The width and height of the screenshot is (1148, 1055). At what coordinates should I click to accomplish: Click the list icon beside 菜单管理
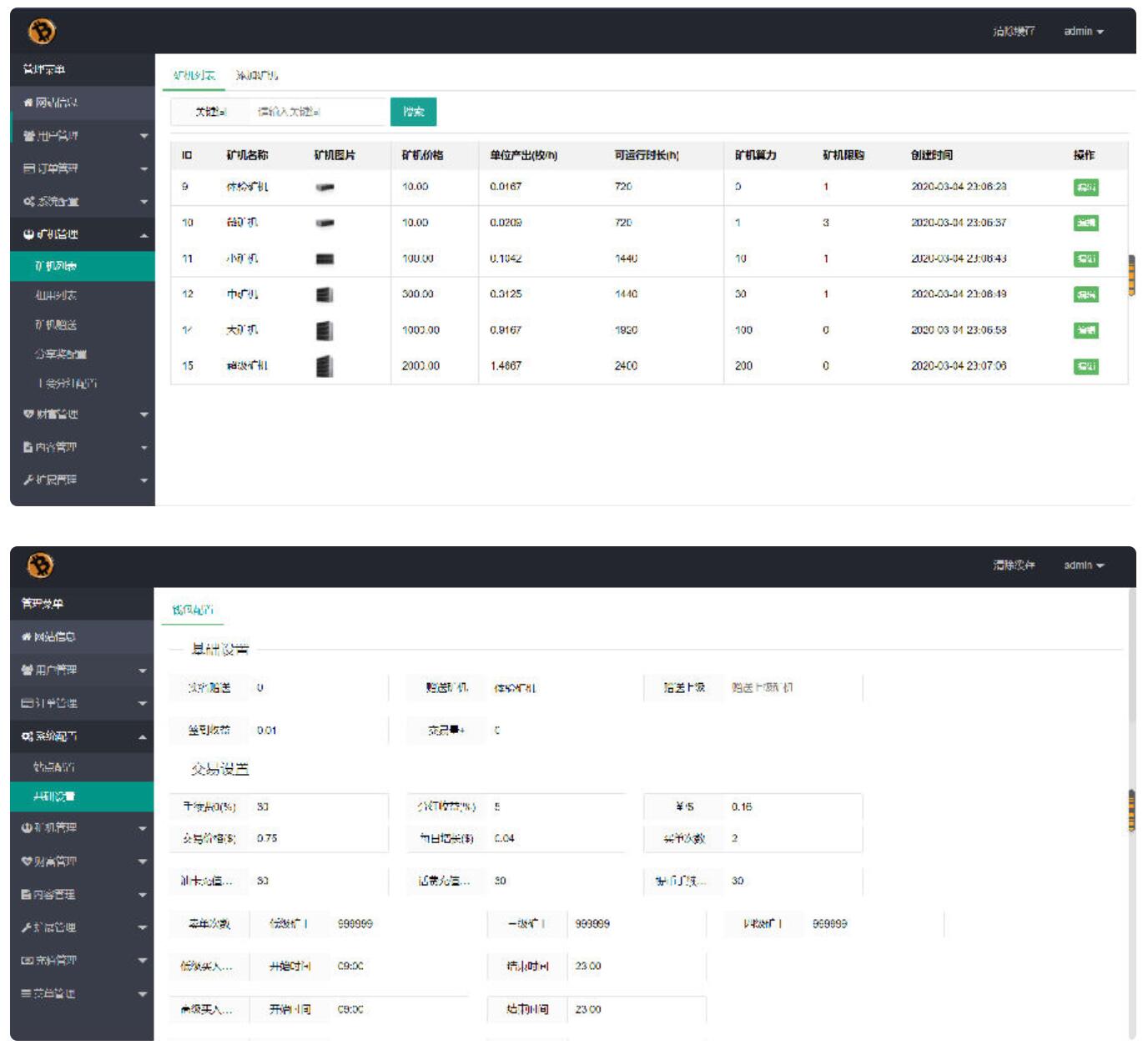(x=27, y=993)
